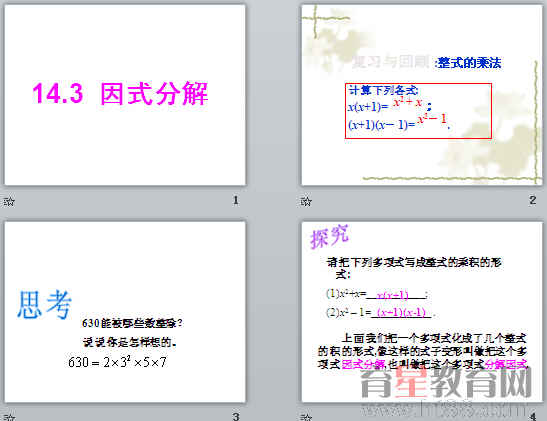Select slide 3 with 思考 heading

tap(125, 312)
